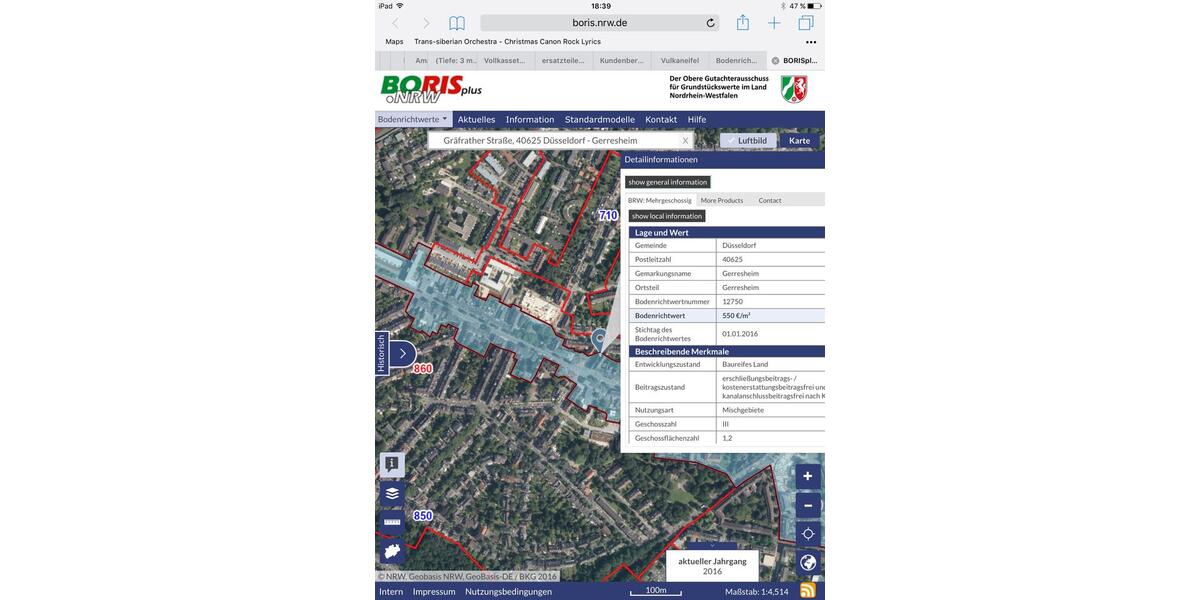Select the Contact tab
Screen dimensions: 1200x600
pyautogui.click(x=770, y=200)
